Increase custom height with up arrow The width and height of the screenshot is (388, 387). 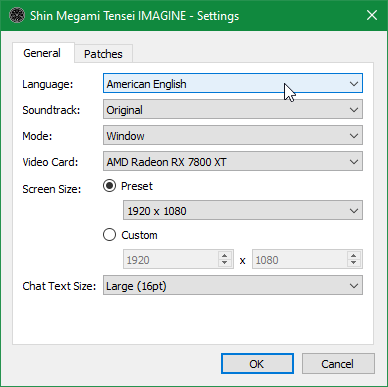[354, 255]
